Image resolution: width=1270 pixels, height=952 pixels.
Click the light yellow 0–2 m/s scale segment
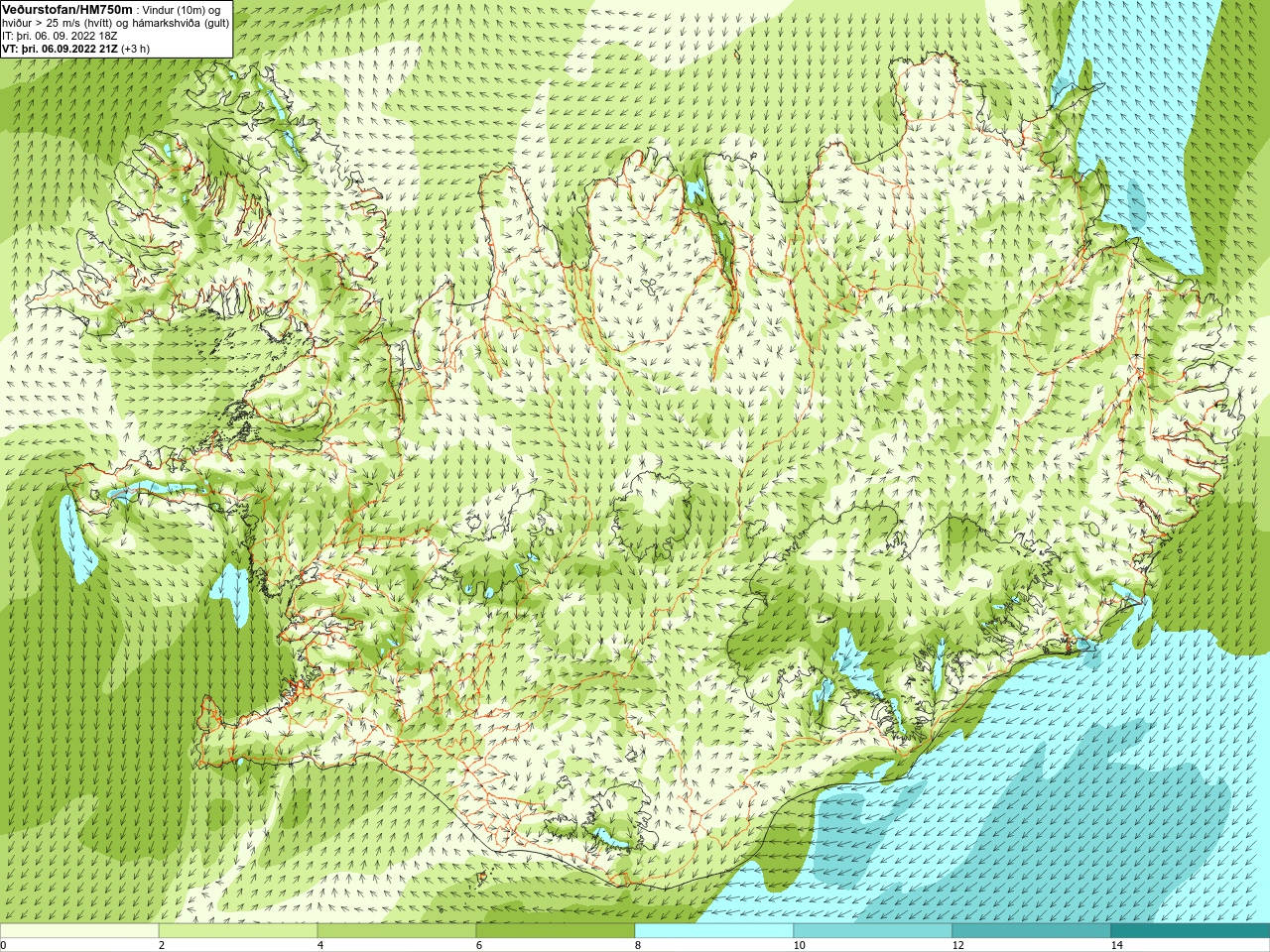point(79,931)
